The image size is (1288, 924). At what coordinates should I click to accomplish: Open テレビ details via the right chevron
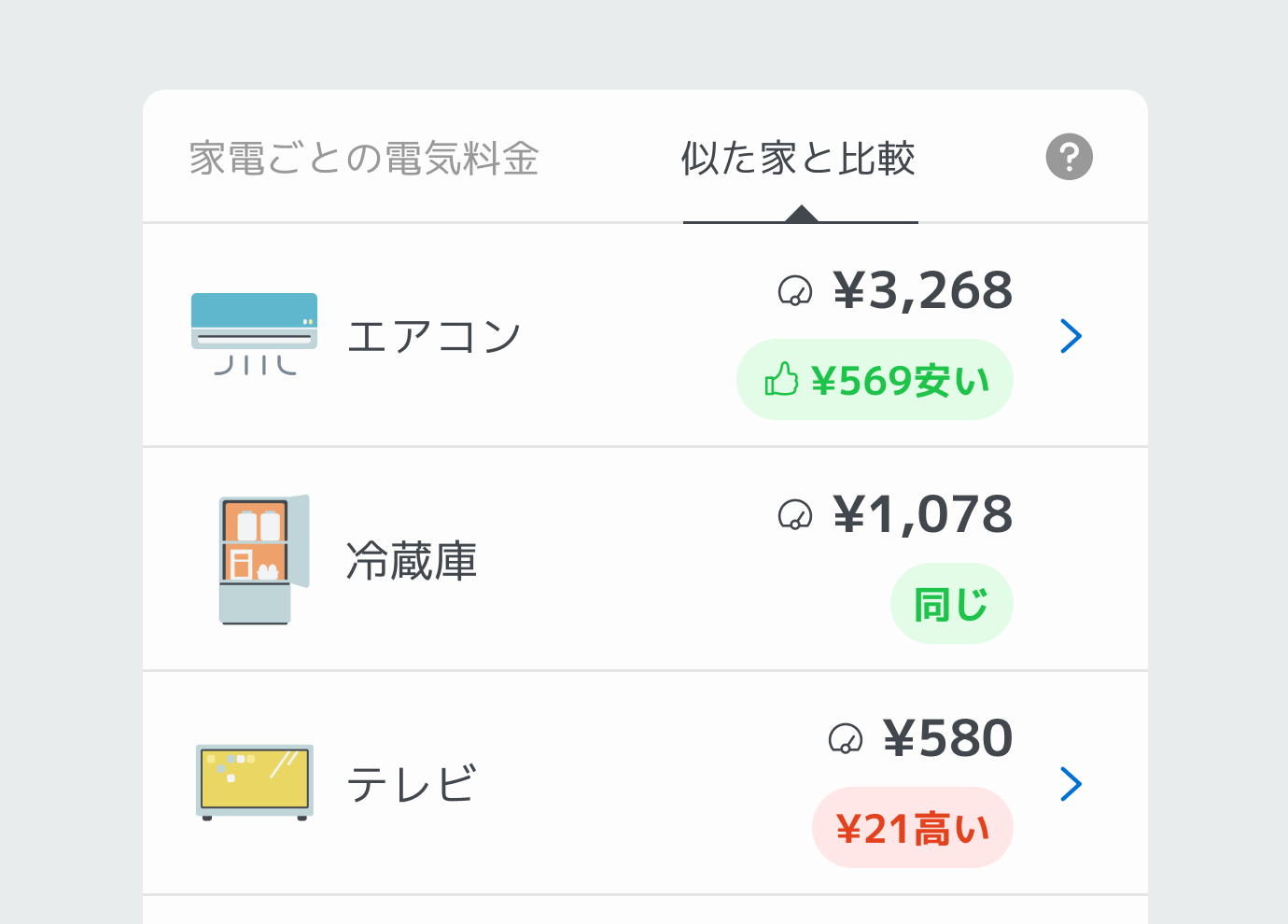1071,784
